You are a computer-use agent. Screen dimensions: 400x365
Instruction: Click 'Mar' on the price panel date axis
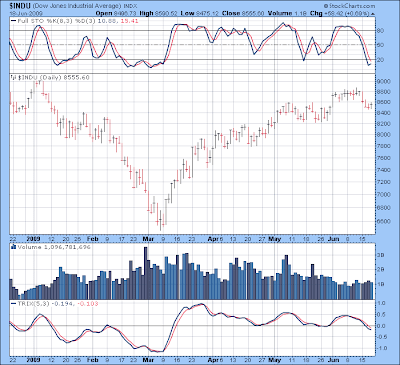pyautogui.click(x=148, y=239)
